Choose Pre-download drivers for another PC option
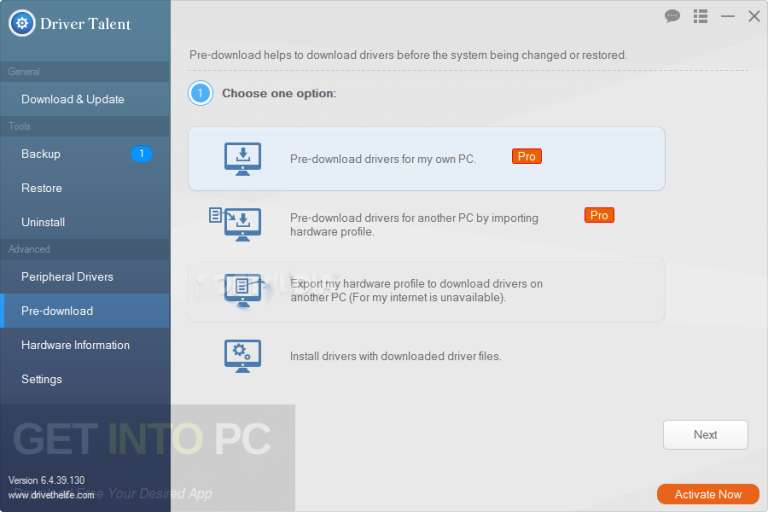The height and width of the screenshot is (512, 768). [x=427, y=224]
